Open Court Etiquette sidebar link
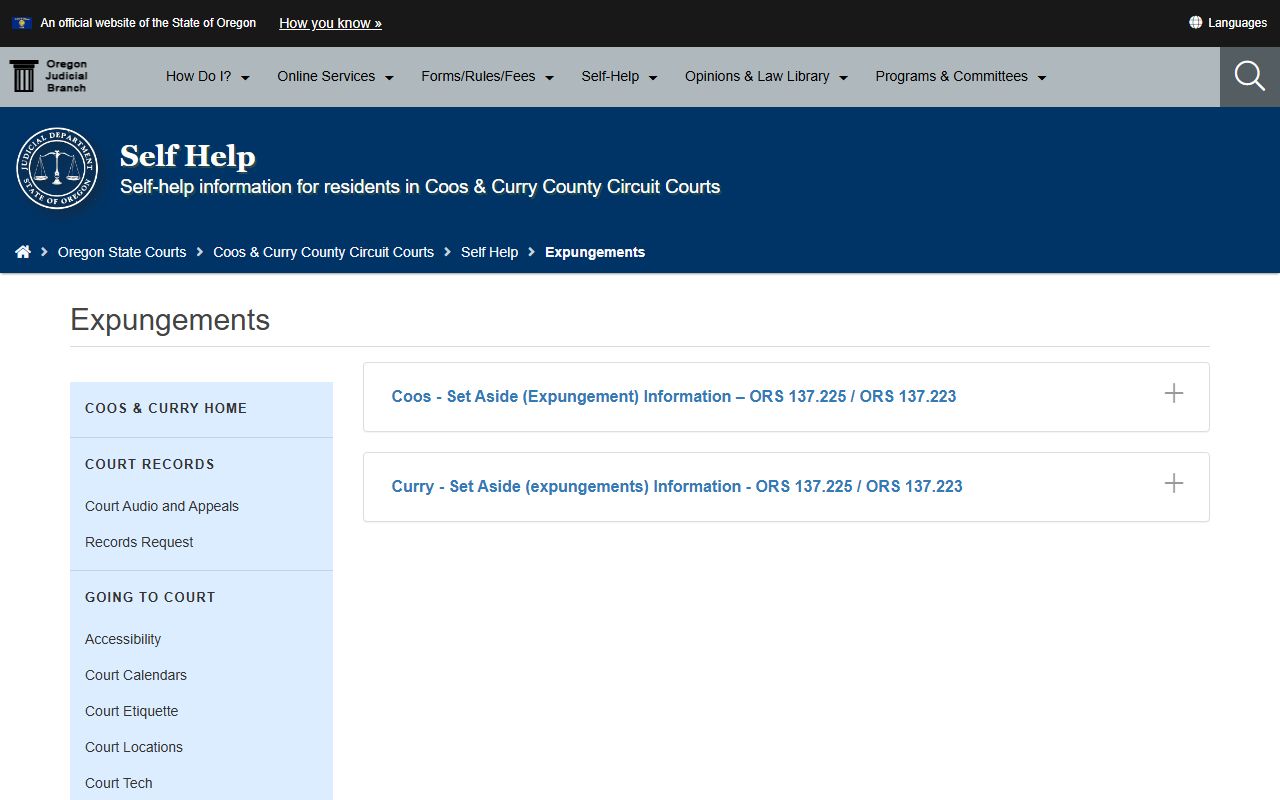This screenshot has width=1280, height=800. click(x=132, y=711)
